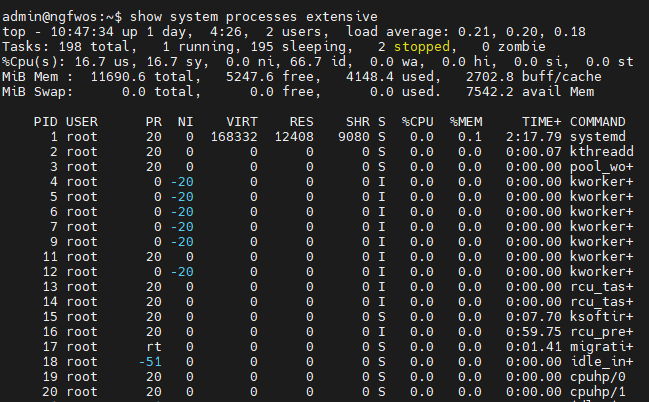The width and height of the screenshot is (649, 402).
Task: Click the pool_wo+ command name
Action: pos(602,165)
